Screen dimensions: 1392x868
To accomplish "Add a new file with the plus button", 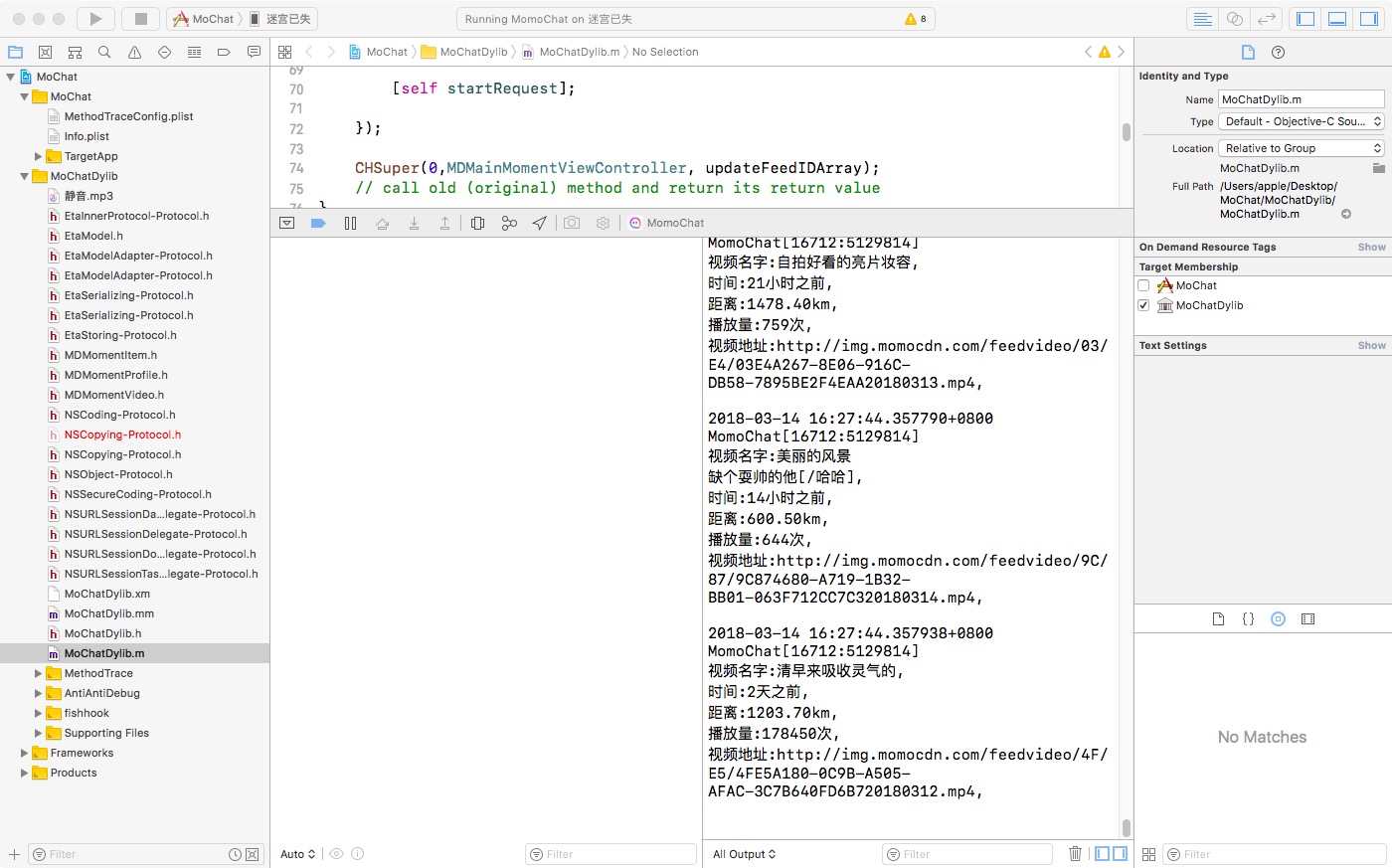I will point(14,854).
